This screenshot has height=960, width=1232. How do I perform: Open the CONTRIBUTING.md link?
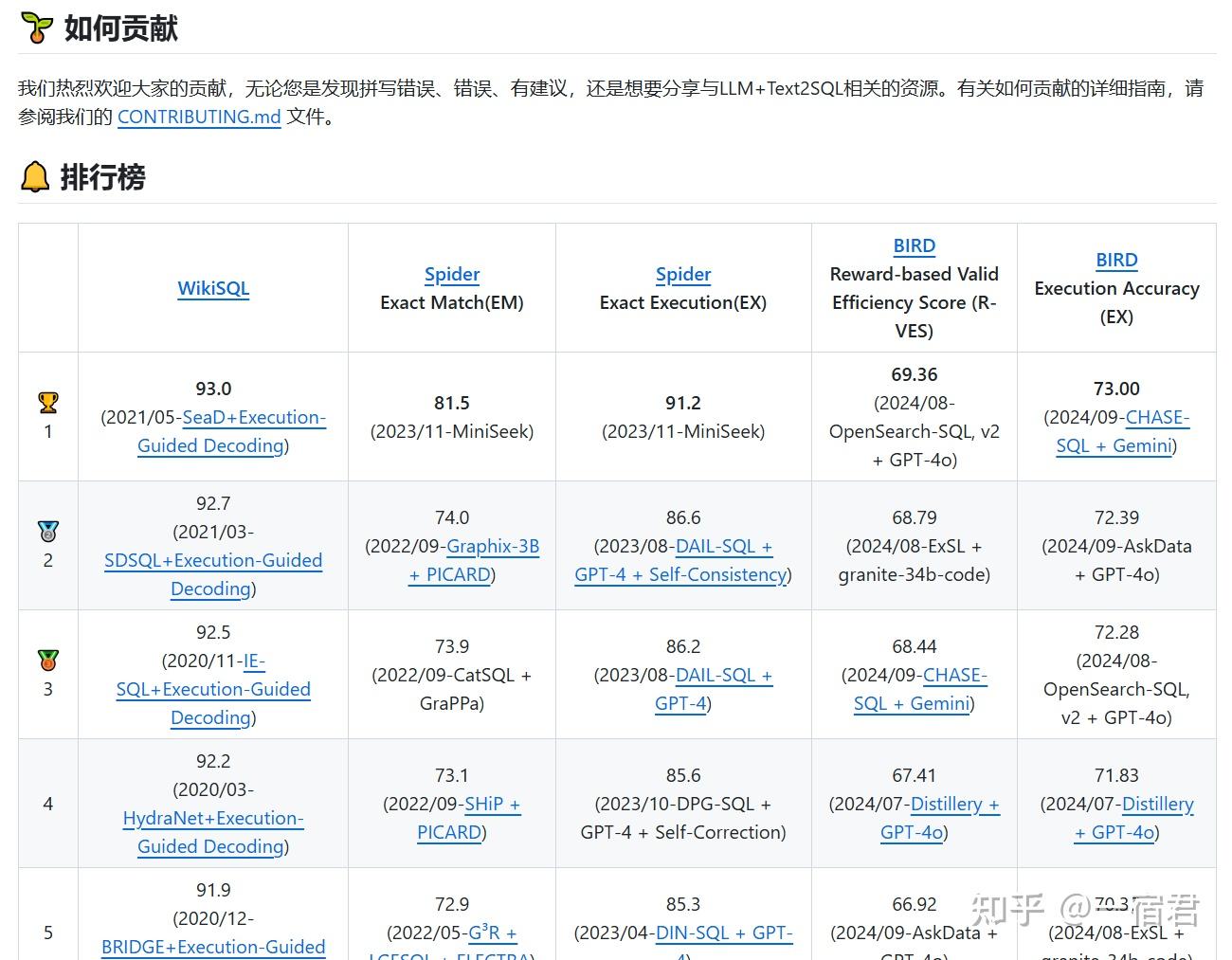(198, 118)
